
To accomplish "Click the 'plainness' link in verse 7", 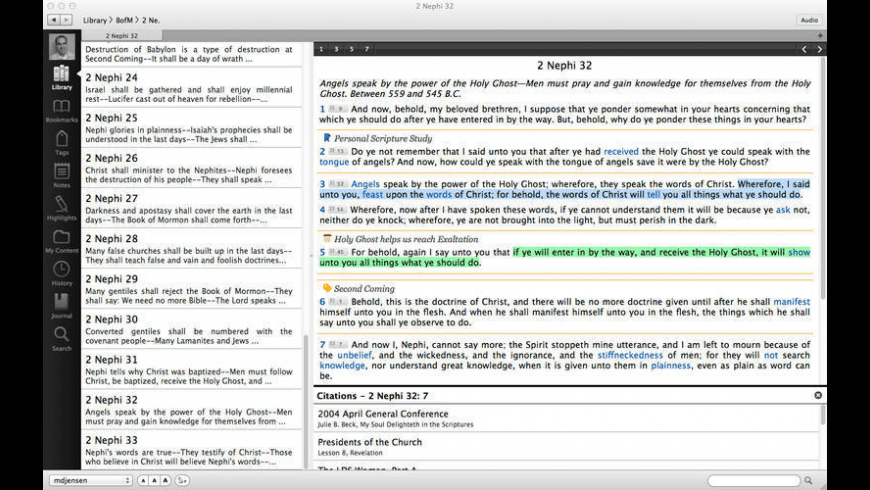I will 671,366.
